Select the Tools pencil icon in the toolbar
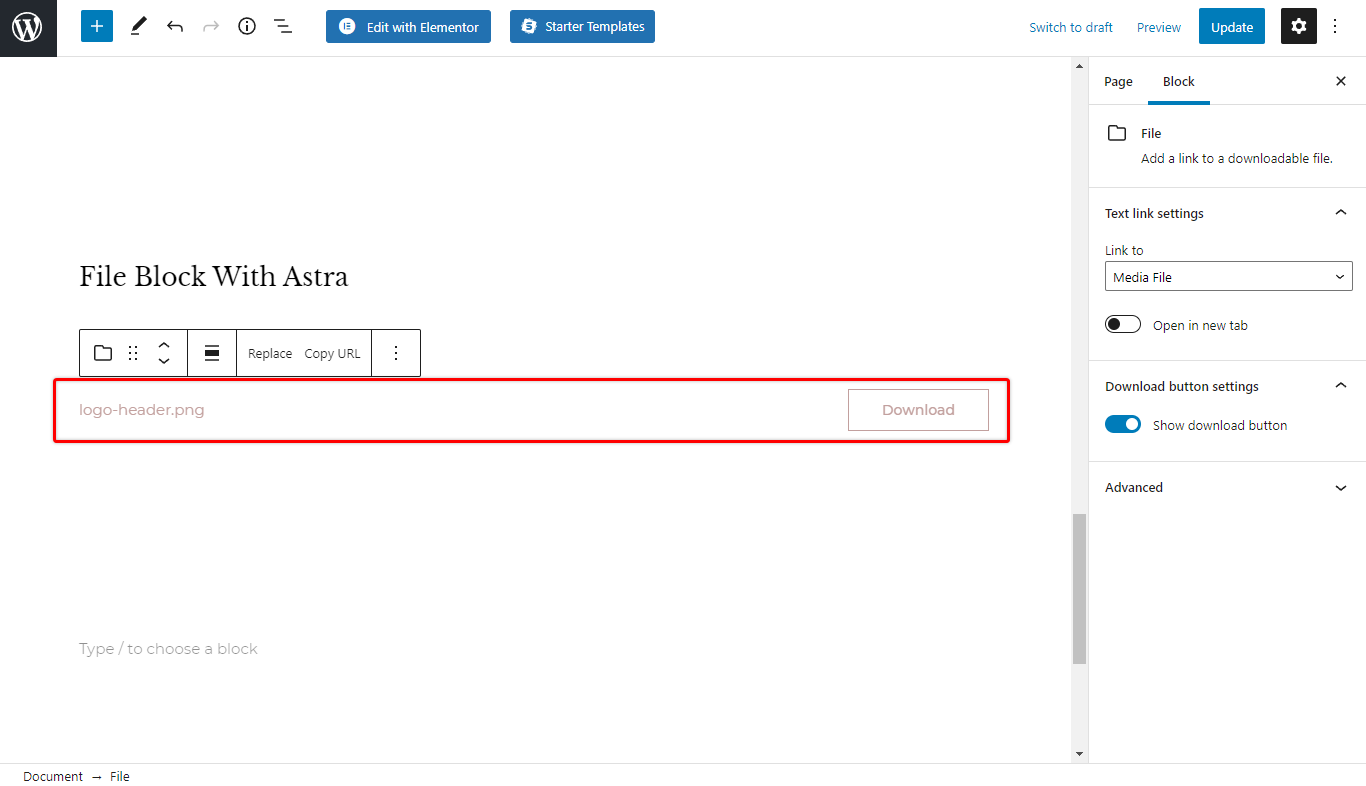Image resolution: width=1366 pixels, height=786 pixels. (x=138, y=25)
